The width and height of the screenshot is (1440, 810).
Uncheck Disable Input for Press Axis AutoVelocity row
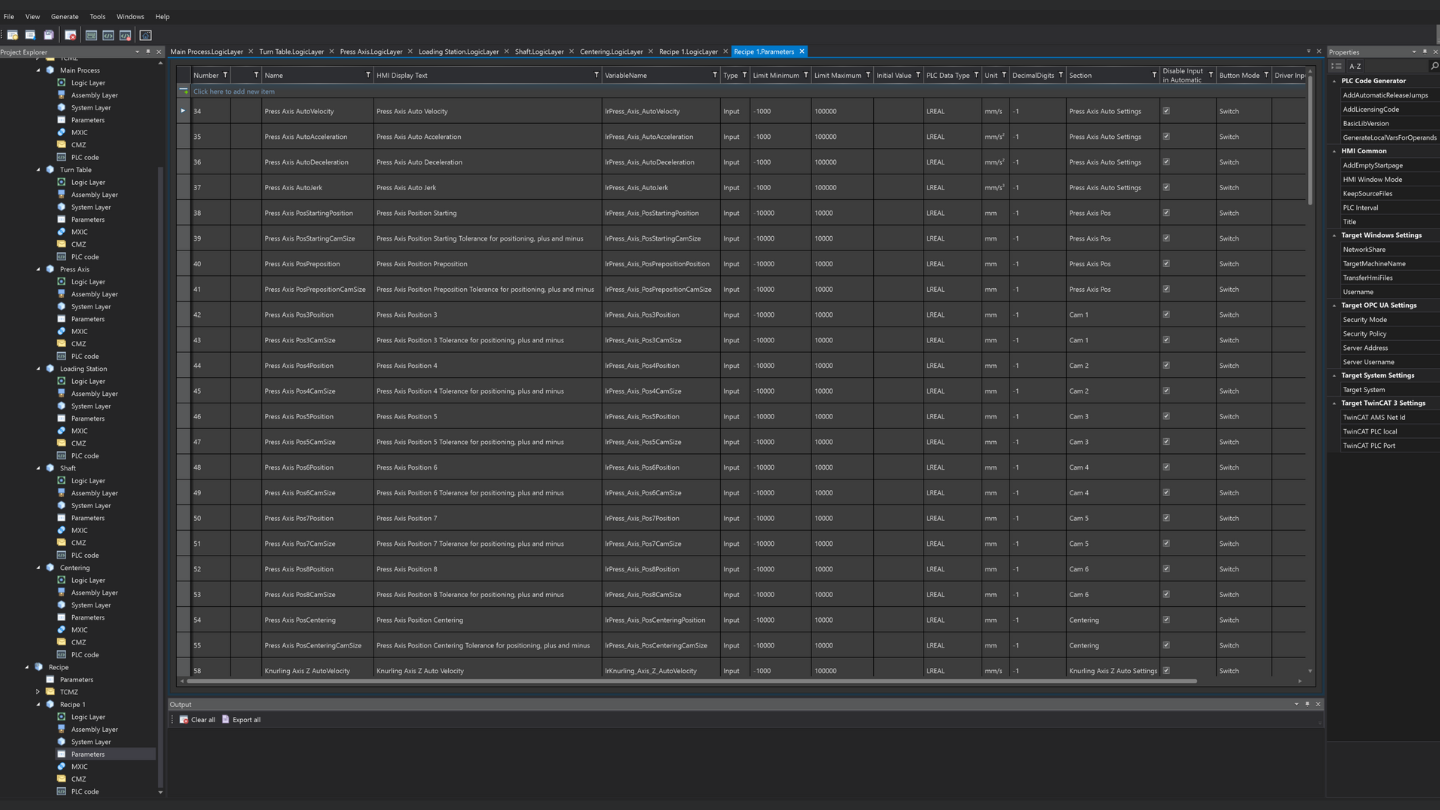tap(1166, 111)
